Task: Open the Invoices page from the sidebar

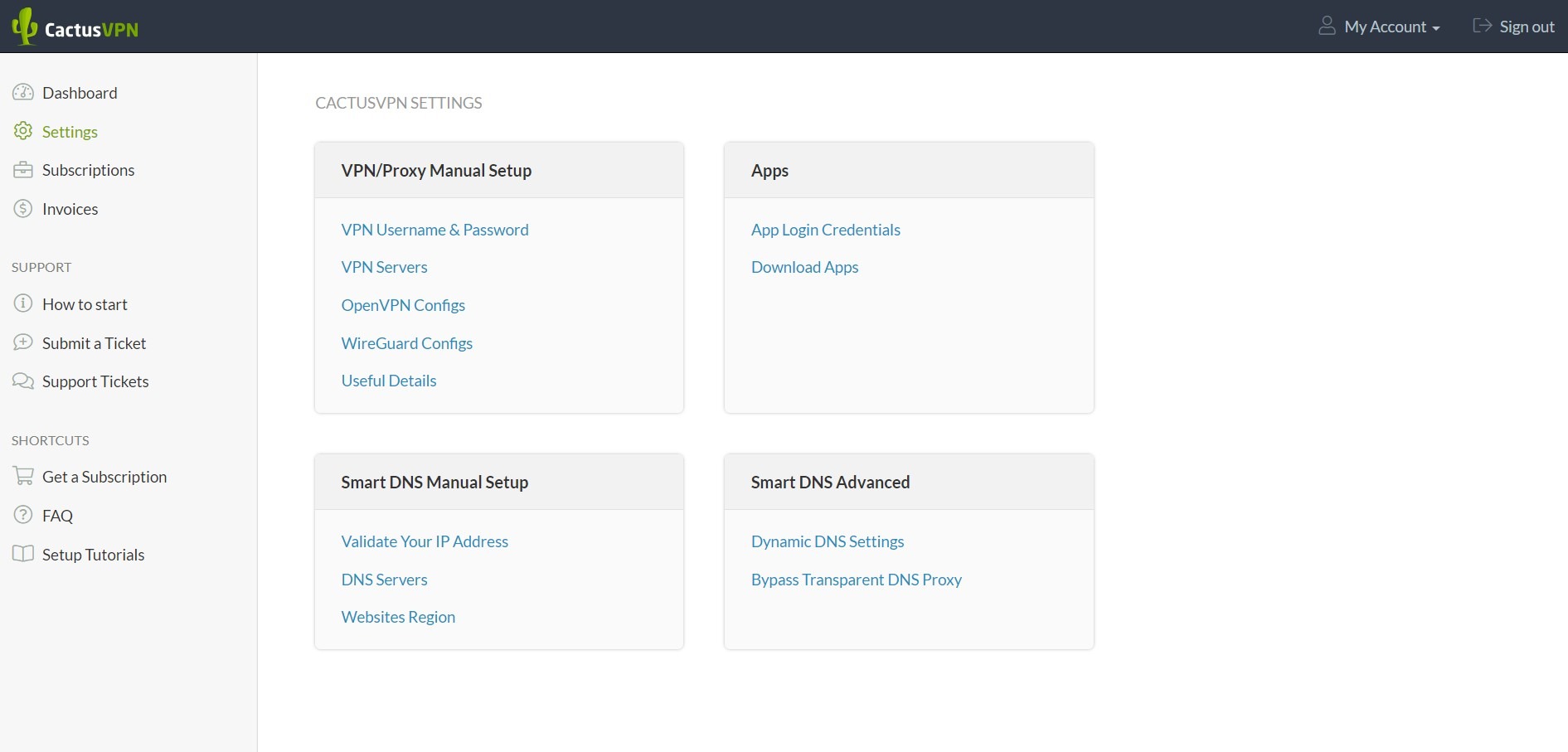Action: pyautogui.click(x=70, y=209)
